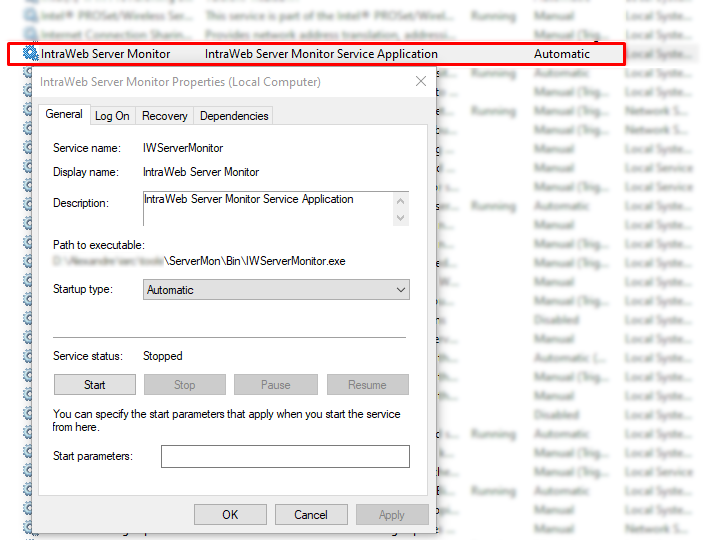This screenshot has width=711, height=540.
Task: Click the Stopped service status text
Action: tap(163, 356)
